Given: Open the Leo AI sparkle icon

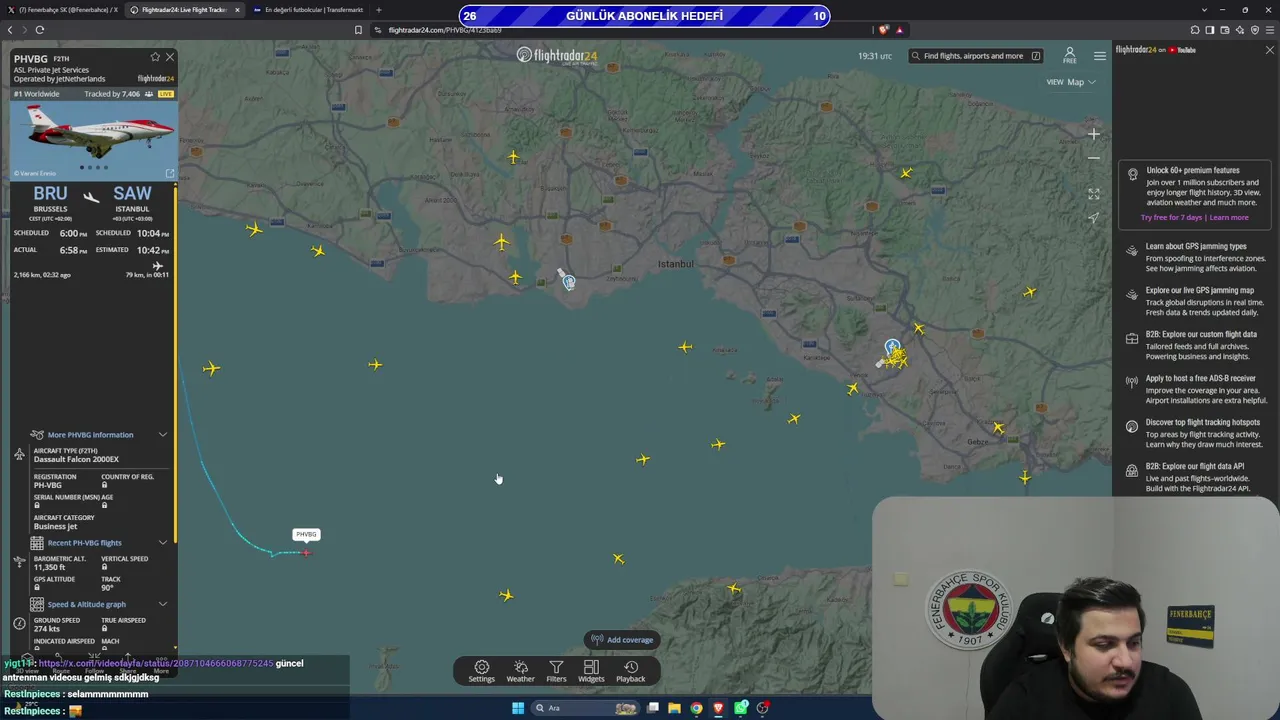Looking at the screenshot, I should pyautogui.click(x=1240, y=30).
